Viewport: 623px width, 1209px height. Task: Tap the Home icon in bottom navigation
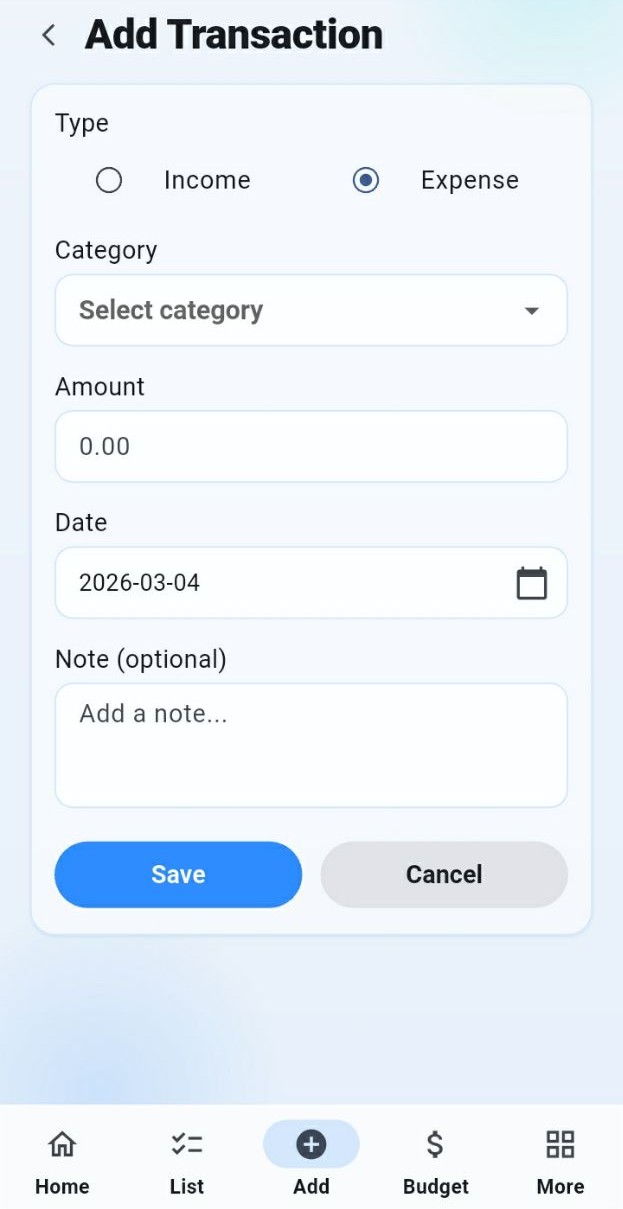[62, 1143]
